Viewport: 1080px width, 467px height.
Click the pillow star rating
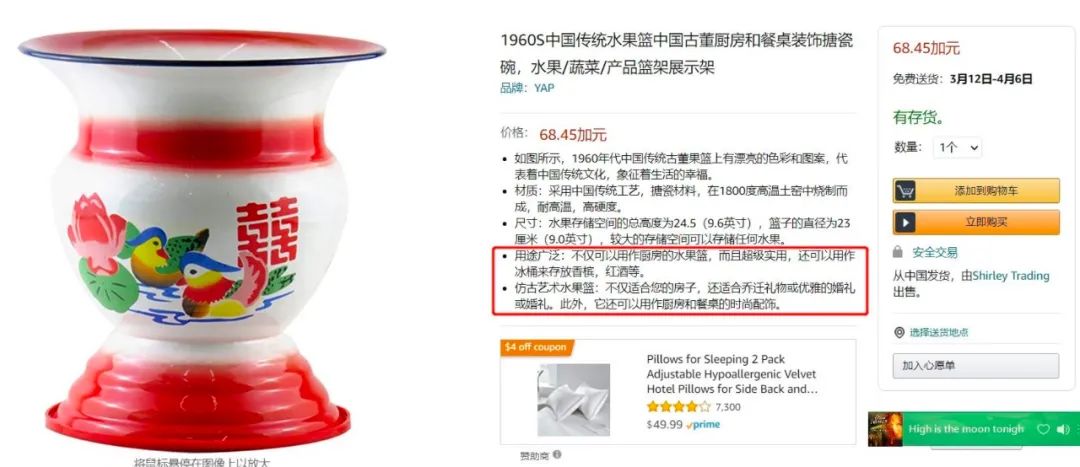(x=678, y=407)
